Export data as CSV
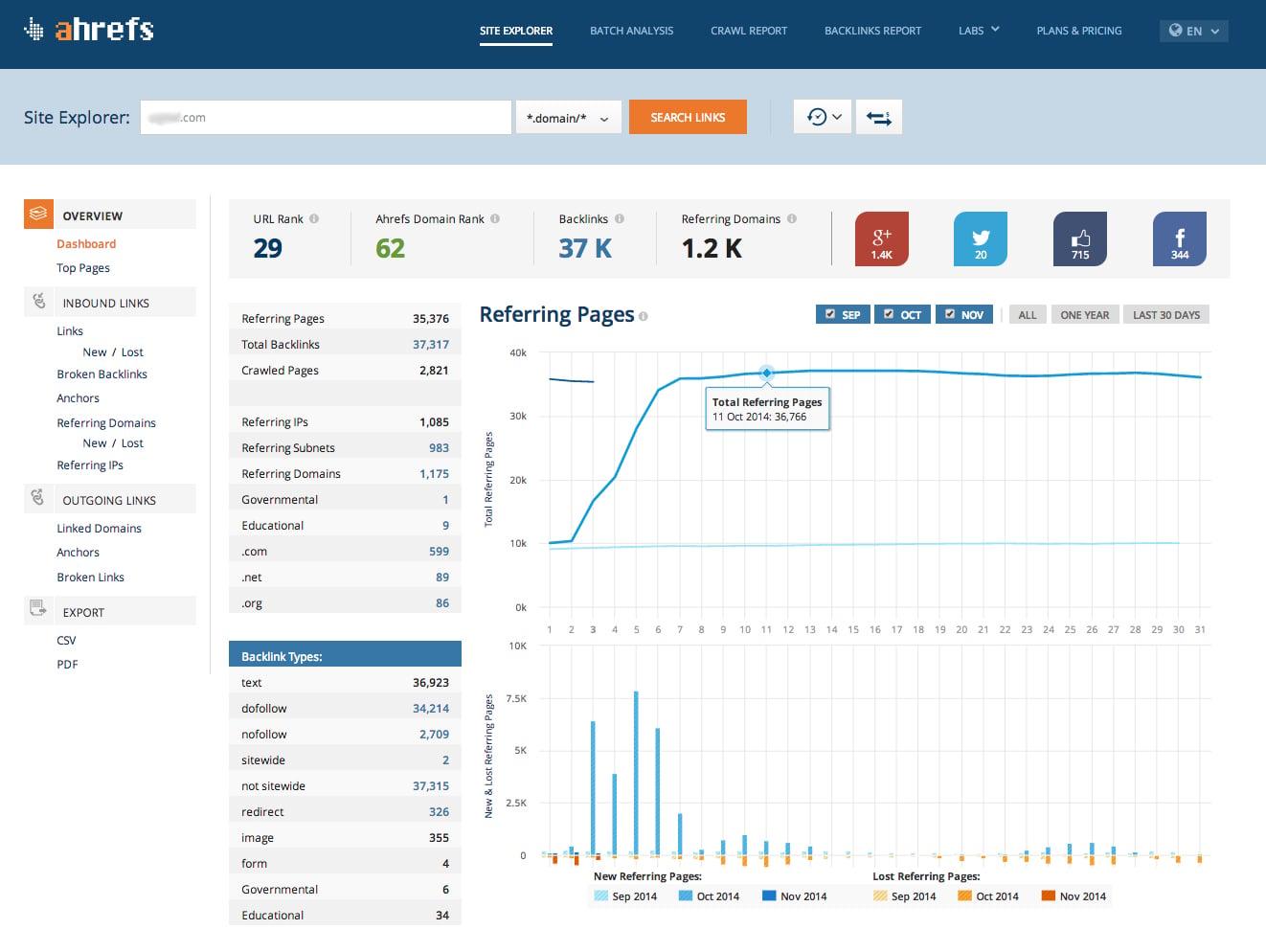1266x952 pixels. tap(66, 640)
